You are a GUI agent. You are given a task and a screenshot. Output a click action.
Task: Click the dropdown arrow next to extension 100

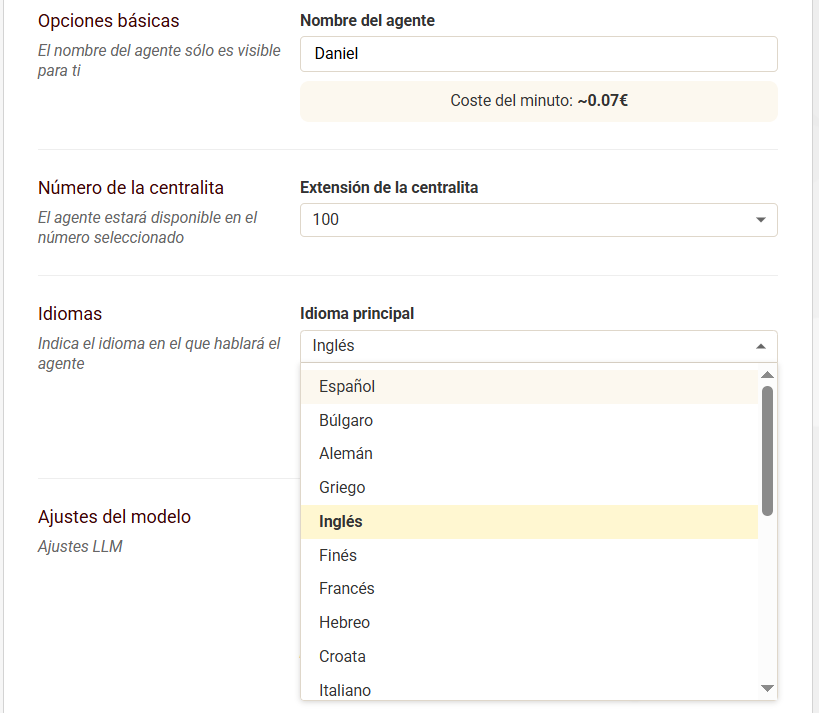[764, 219]
